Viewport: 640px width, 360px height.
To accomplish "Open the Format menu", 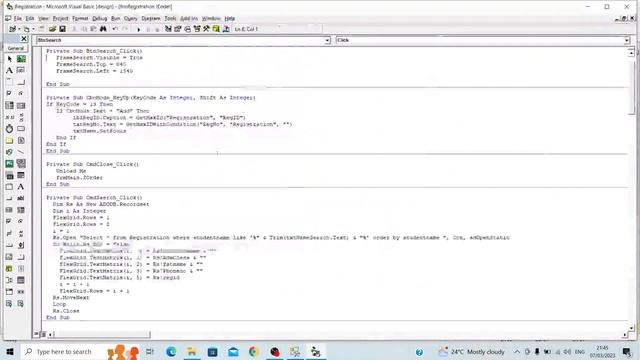I will [80, 18].
